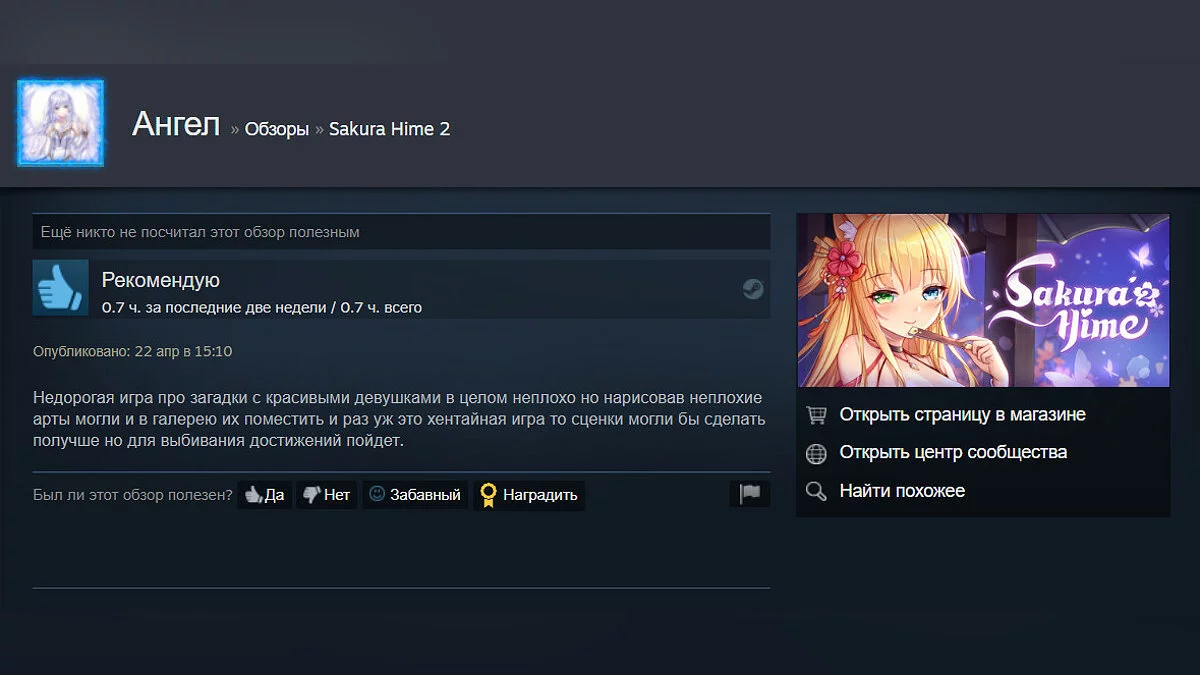The height and width of the screenshot is (675, 1200).
Task: Mark the review as Забавный
Action: [414, 494]
